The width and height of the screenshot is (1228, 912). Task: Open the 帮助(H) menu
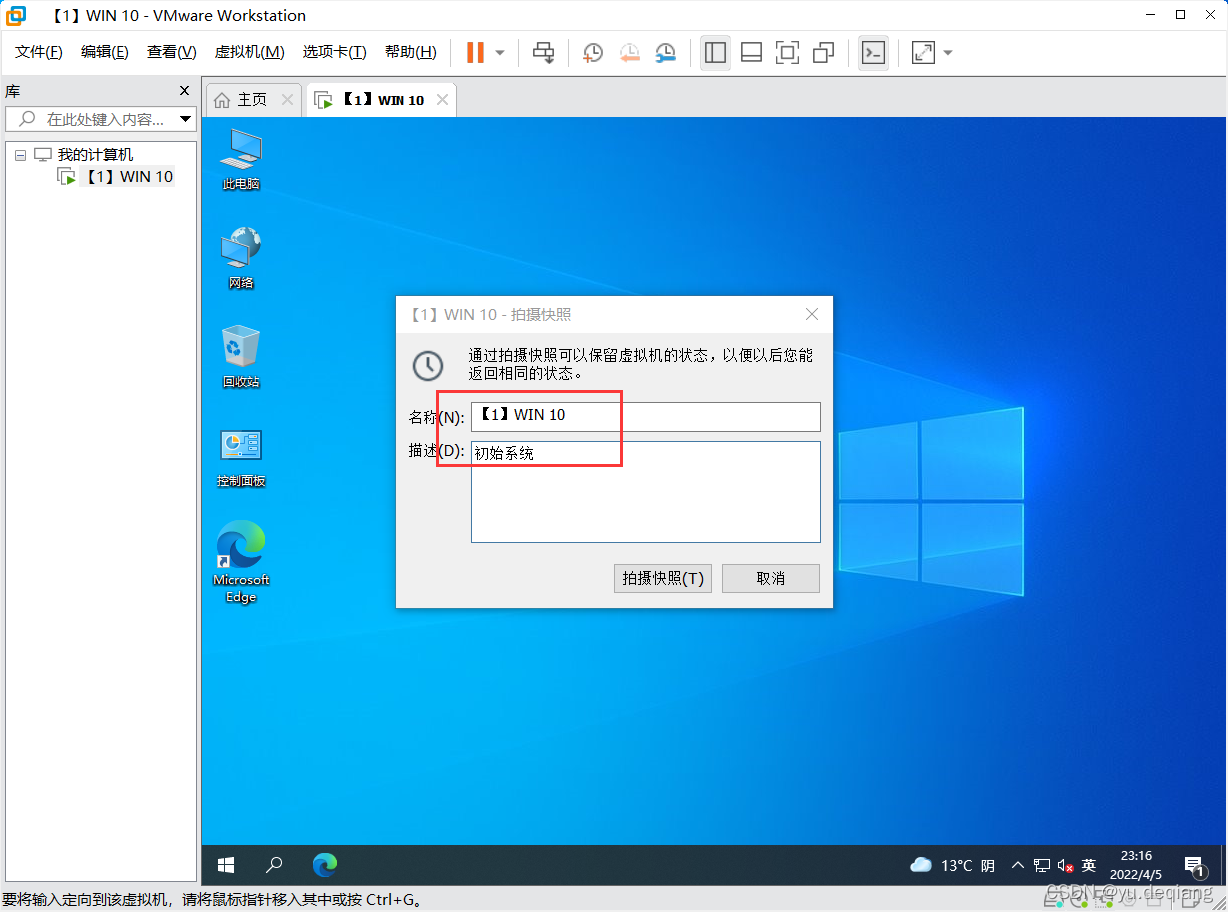click(x=411, y=52)
